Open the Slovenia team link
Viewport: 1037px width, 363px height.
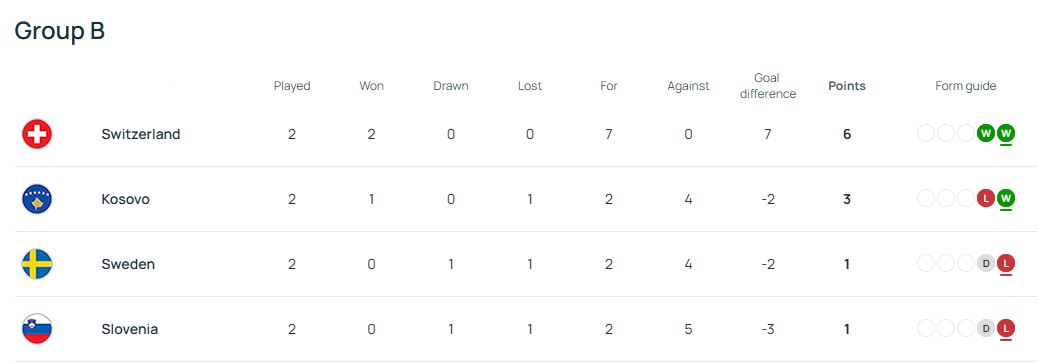point(130,329)
